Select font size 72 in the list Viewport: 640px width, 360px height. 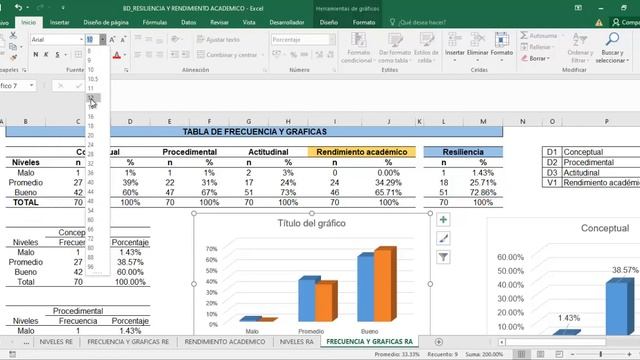(x=91, y=238)
